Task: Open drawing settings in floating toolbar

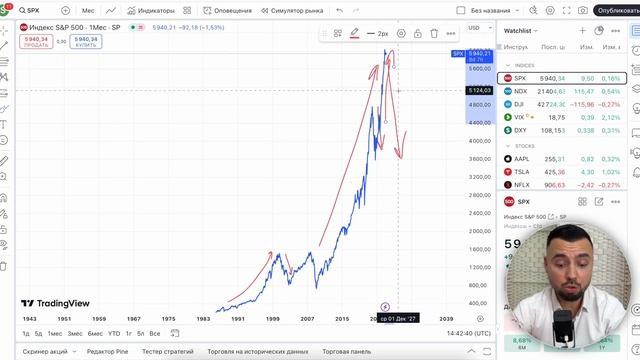Action: [401, 33]
